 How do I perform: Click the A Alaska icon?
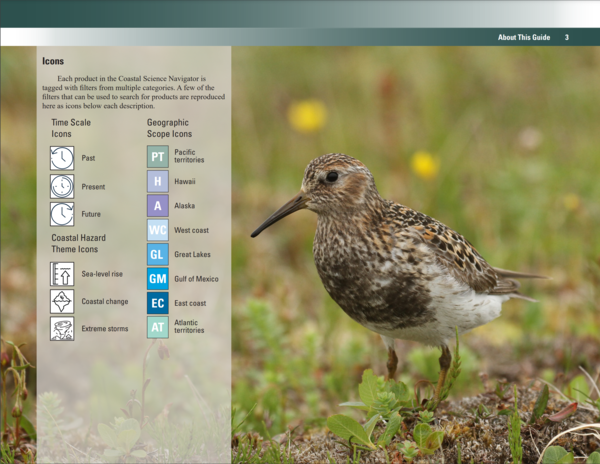(158, 205)
